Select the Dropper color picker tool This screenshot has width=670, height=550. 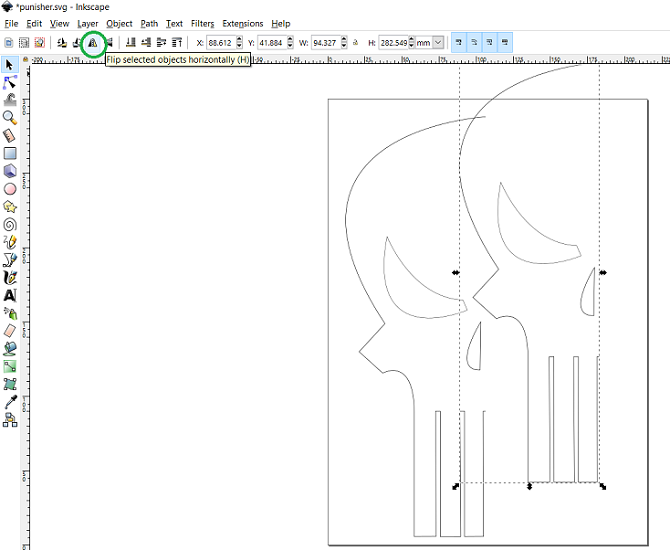(10, 402)
